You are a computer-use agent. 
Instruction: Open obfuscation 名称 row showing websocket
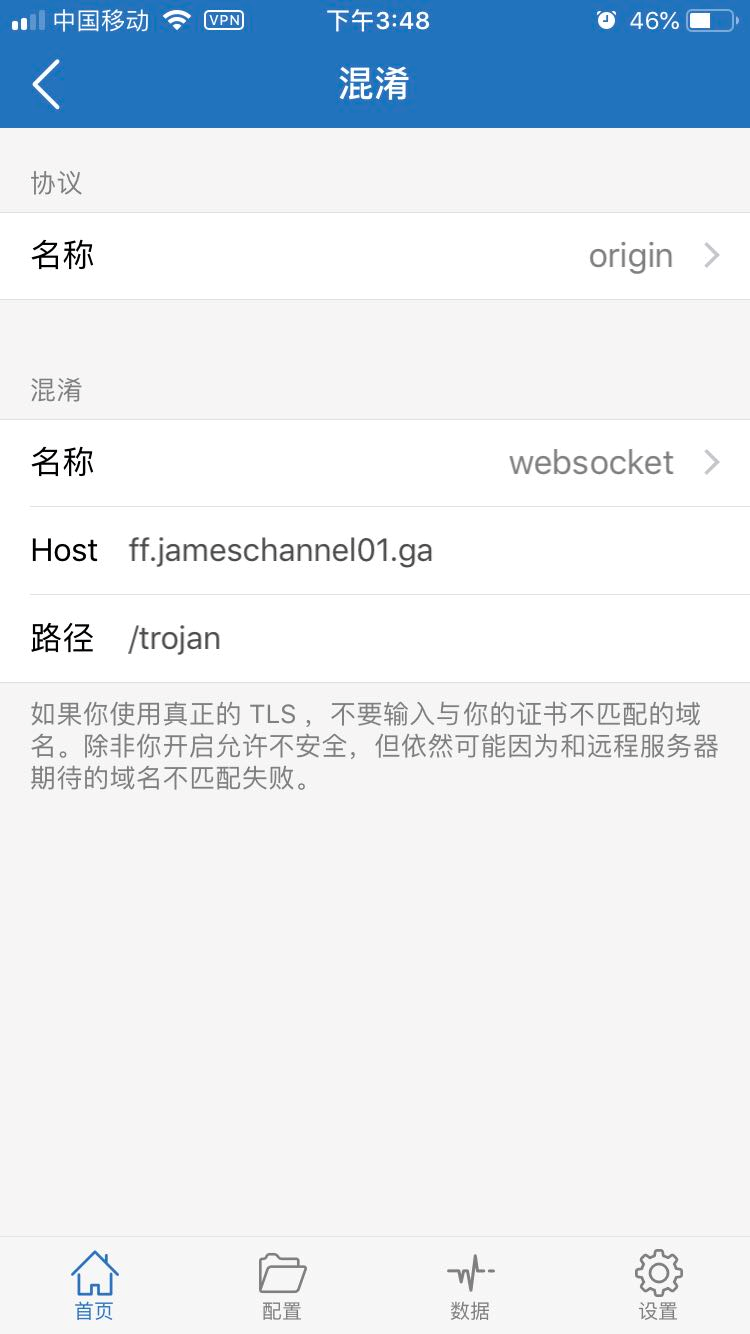coord(375,463)
